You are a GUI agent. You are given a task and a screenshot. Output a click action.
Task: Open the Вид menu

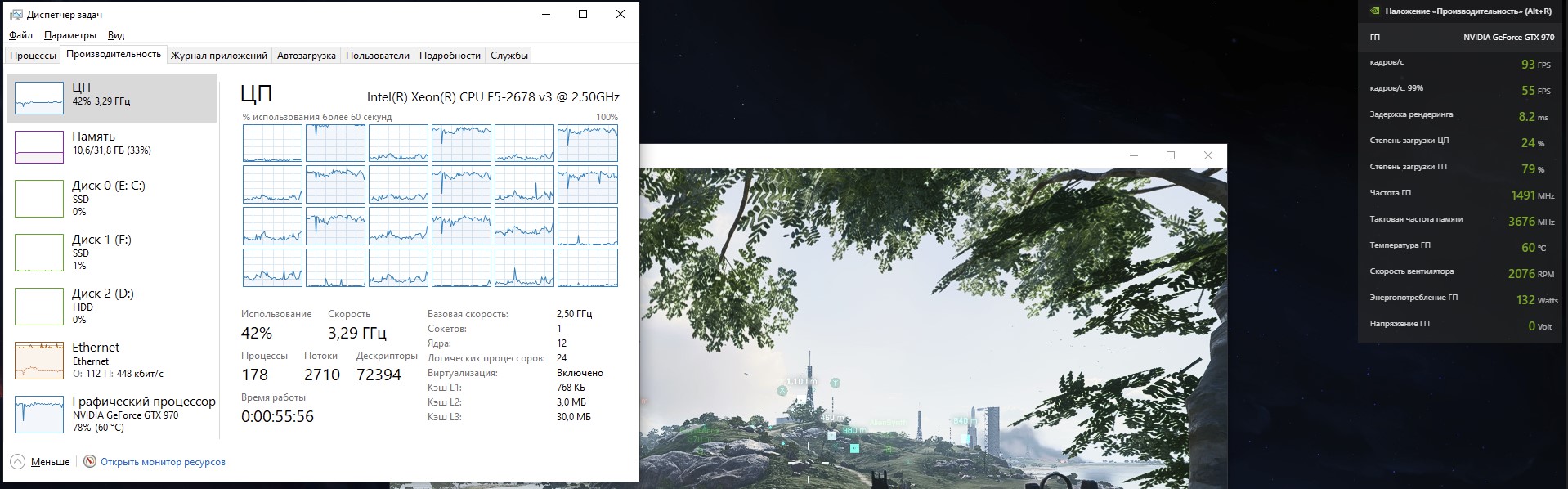[116, 35]
